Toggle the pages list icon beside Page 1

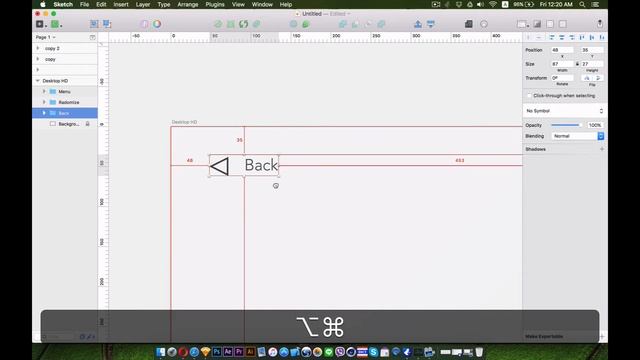pos(92,37)
